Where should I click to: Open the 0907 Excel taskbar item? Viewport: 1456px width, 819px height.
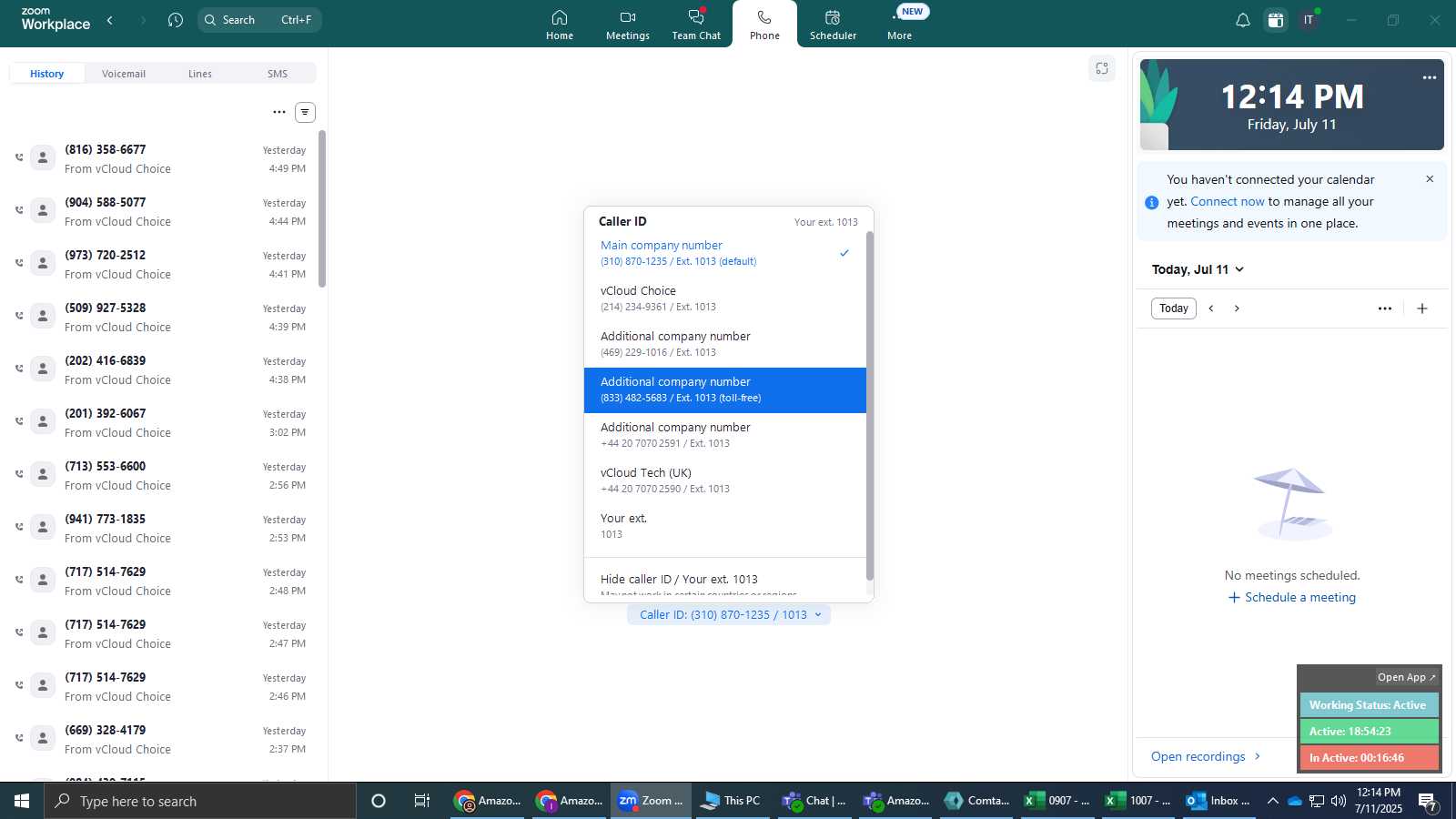[1057, 801]
